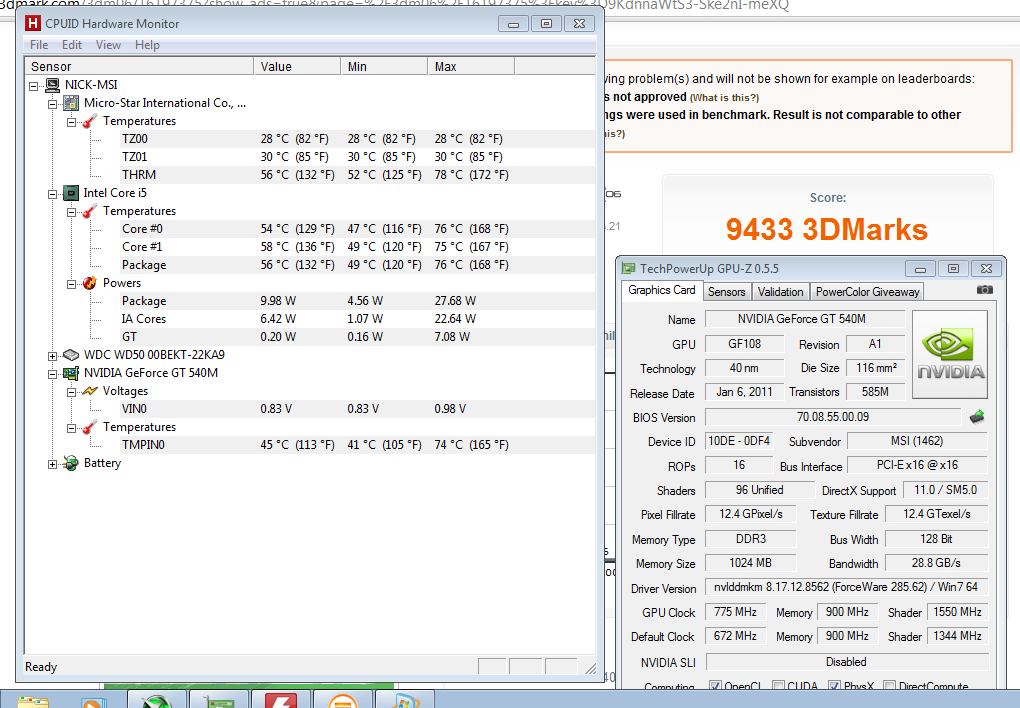
Task: Open Windows Explorer folder from taskbar
Action: [33, 701]
